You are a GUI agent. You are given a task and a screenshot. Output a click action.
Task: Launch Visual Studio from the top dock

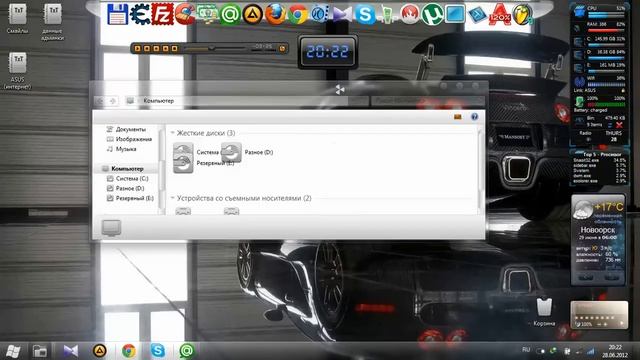(x=342, y=15)
